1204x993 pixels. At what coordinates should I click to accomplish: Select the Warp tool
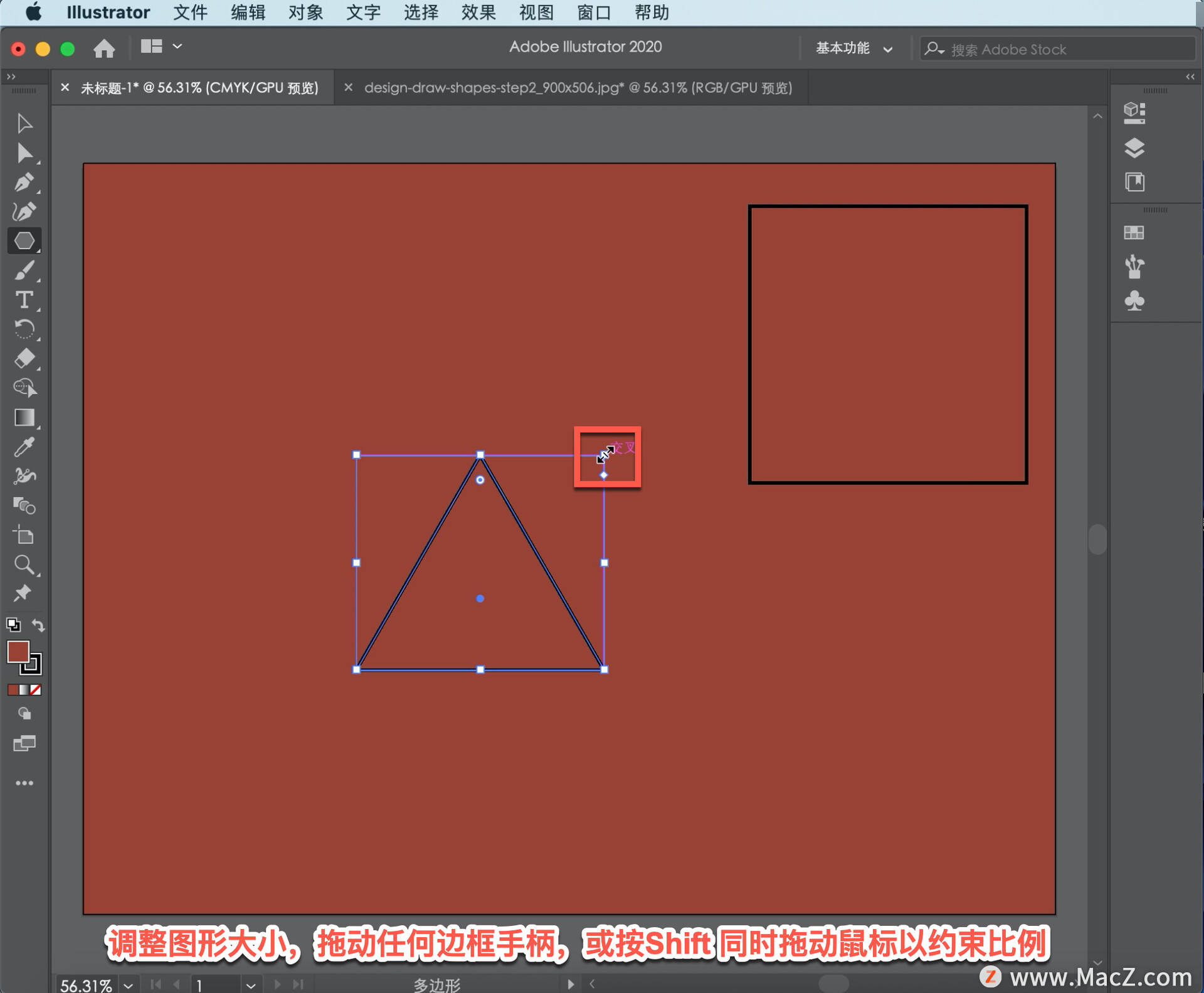(x=24, y=477)
